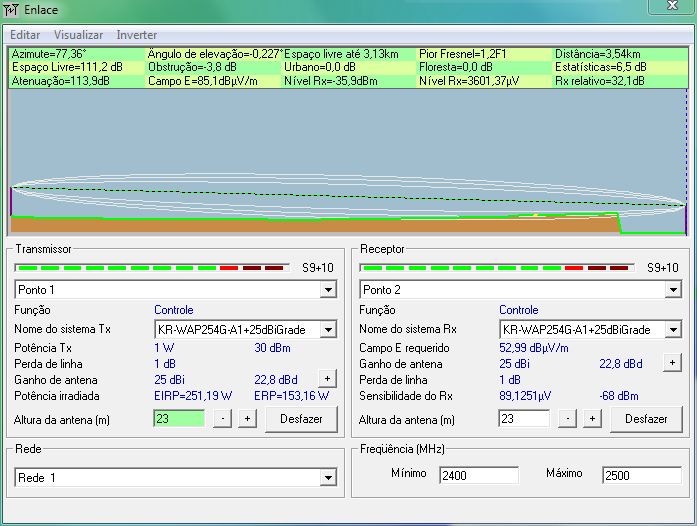Expand the Ponto 1 transmitter dropdown
Screen dimensions: 697x526
coord(327,290)
